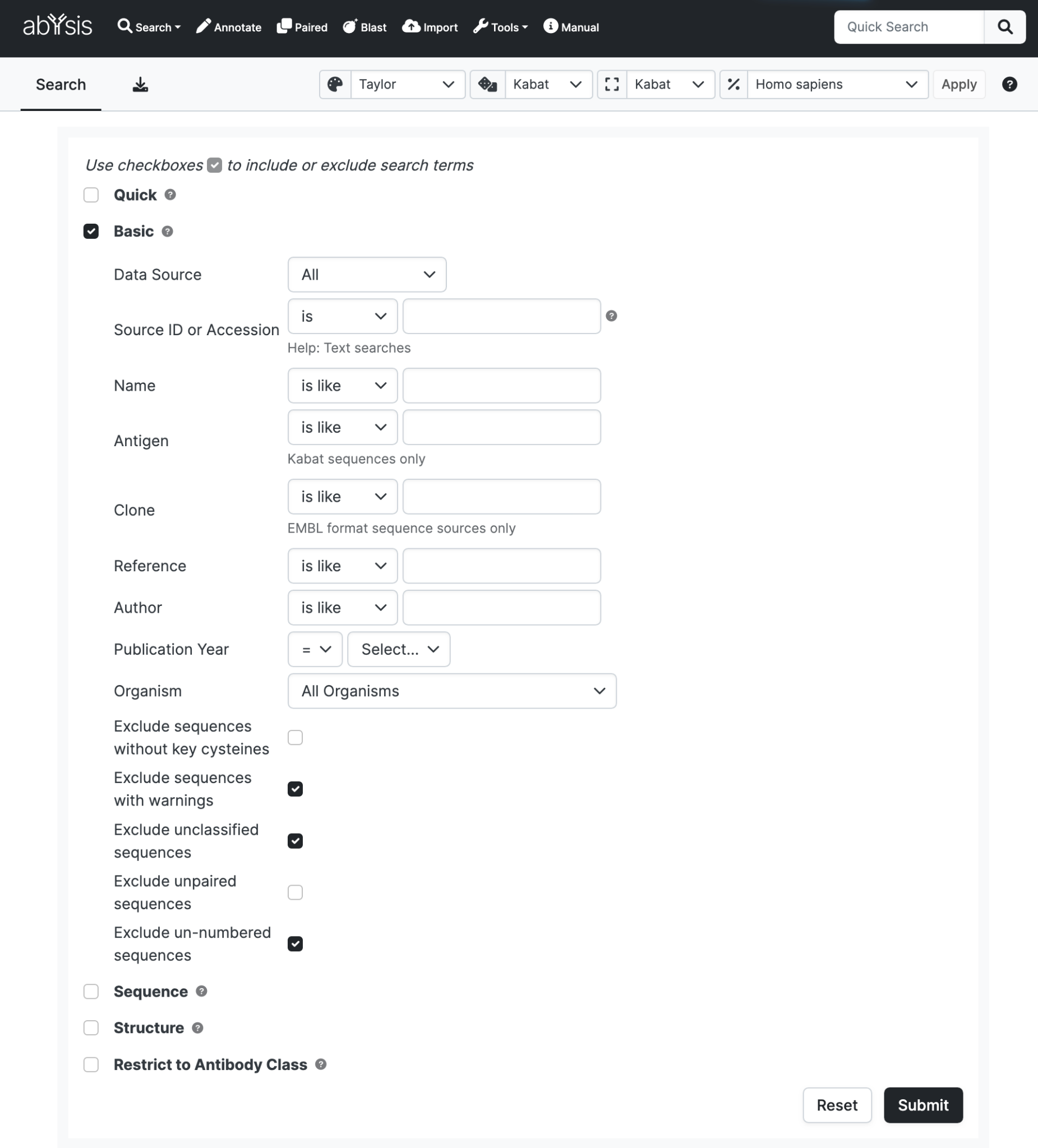Open the Publication Year Select dropdown
The image size is (1038, 1148).
pyautogui.click(x=399, y=649)
